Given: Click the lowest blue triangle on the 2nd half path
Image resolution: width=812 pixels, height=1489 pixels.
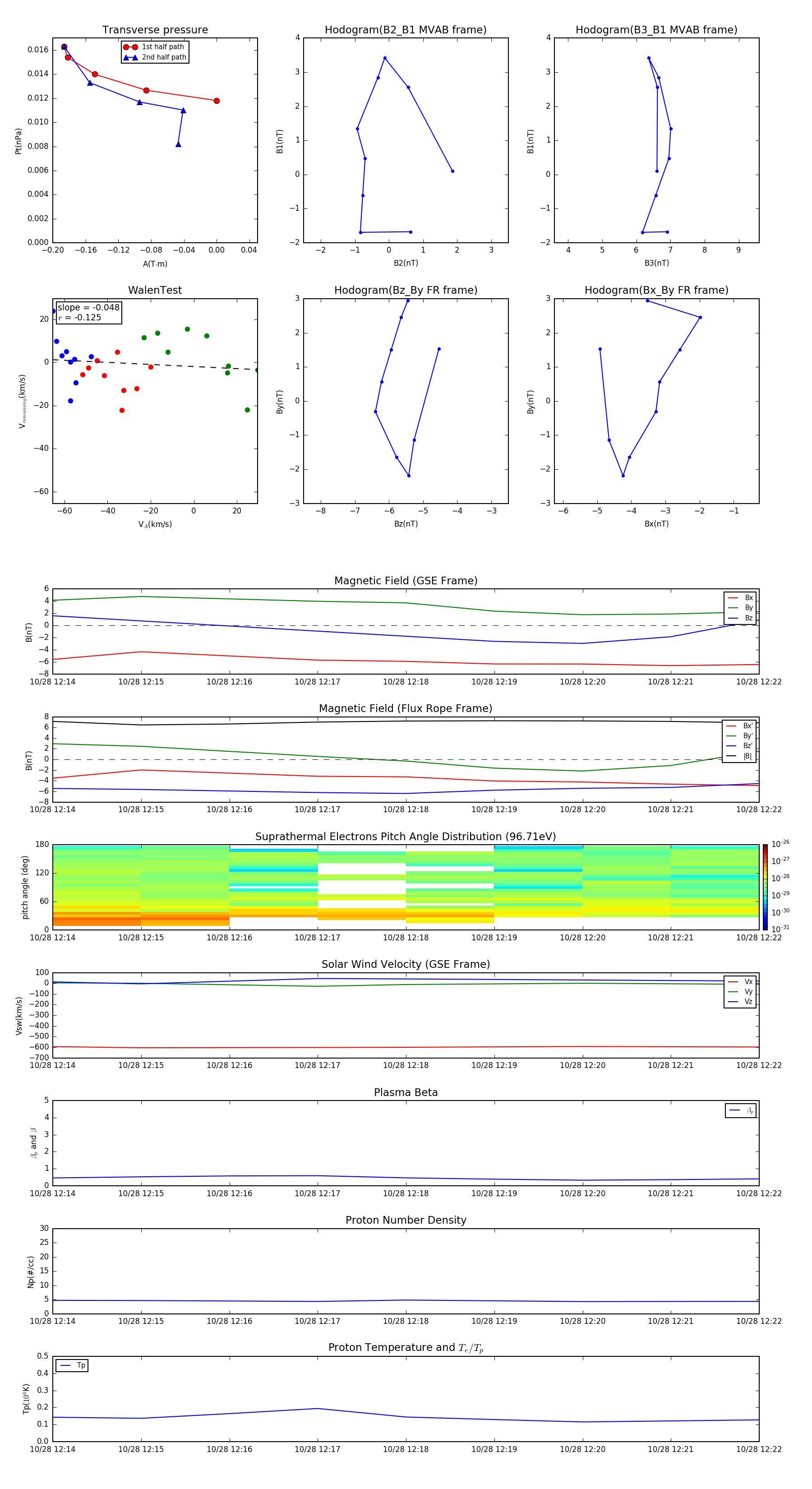Looking at the screenshot, I should (179, 144).
